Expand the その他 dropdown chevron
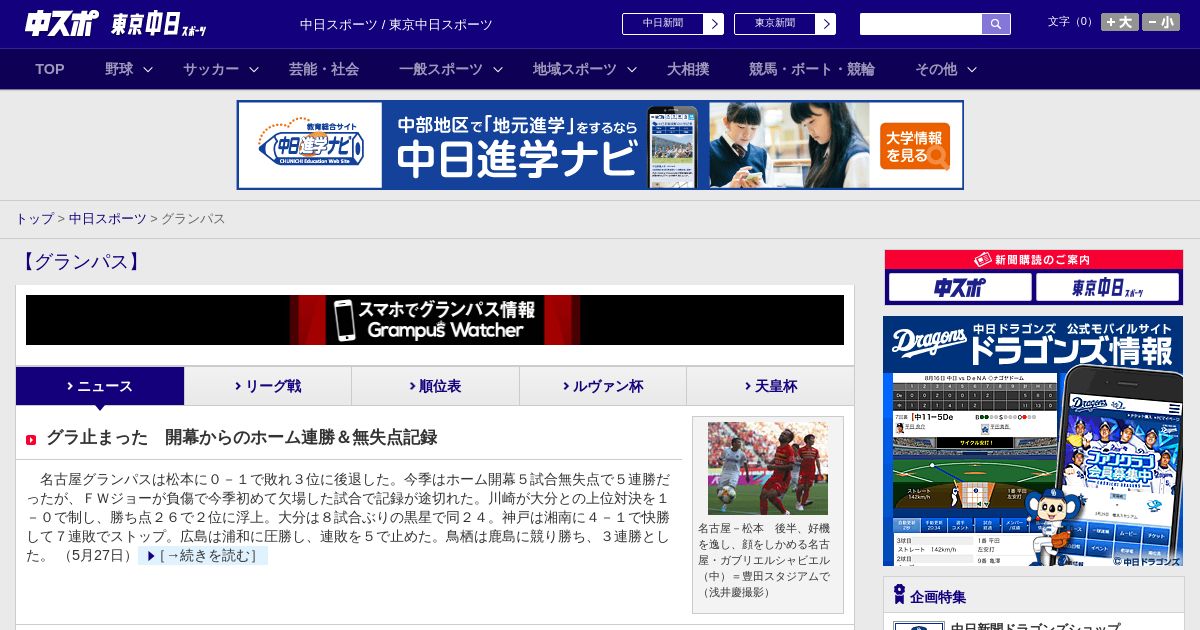This screenshot has height=630, width=1200. pyautogui.click(x=972, y=69)
